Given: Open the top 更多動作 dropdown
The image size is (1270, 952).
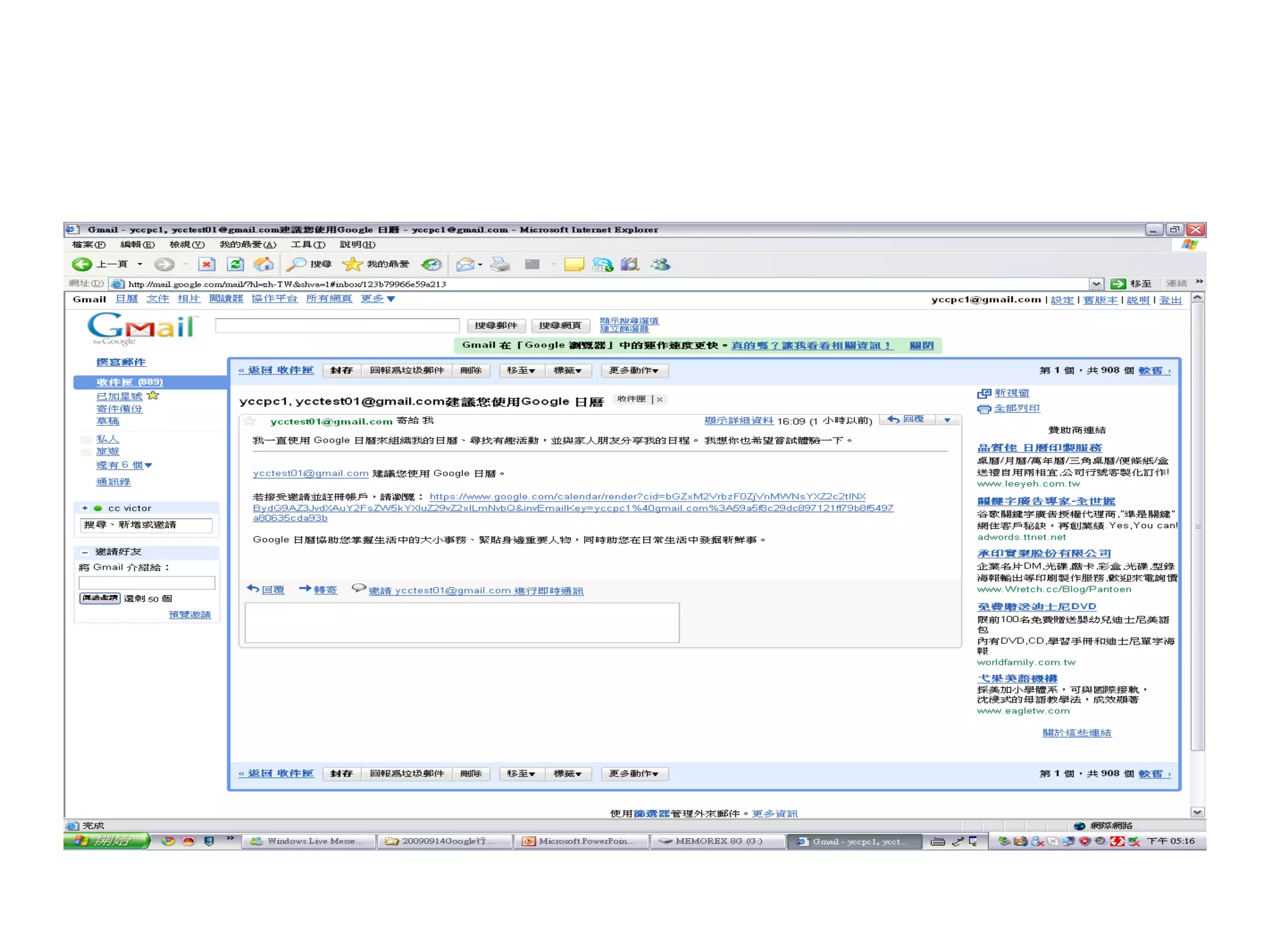Looking at the screenshot, I should coord(634,371).
